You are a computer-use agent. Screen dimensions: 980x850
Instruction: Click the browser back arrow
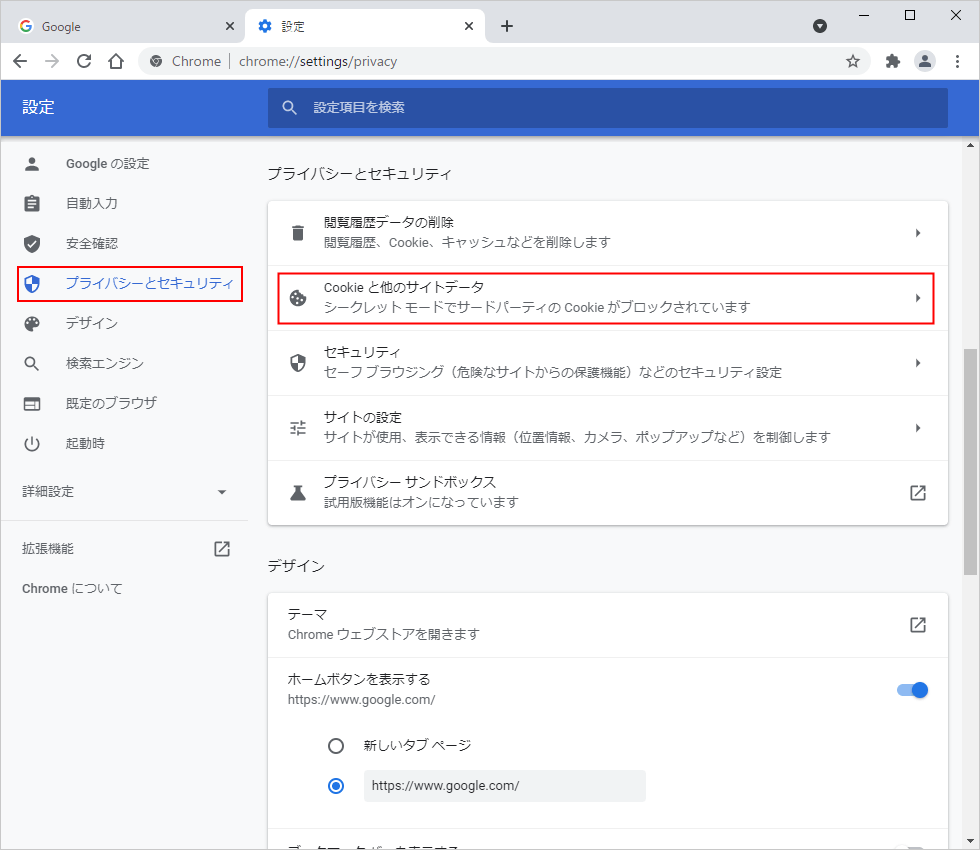20,61
